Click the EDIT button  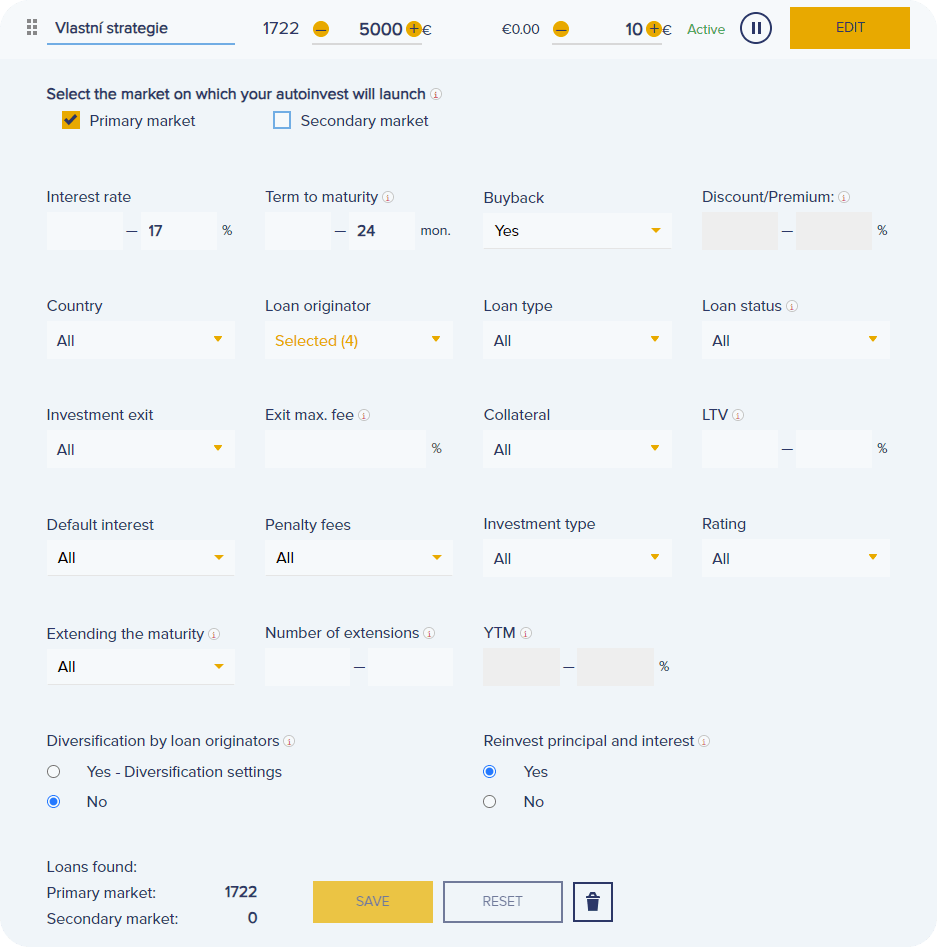pyautogui.click(x=849, y=28)
